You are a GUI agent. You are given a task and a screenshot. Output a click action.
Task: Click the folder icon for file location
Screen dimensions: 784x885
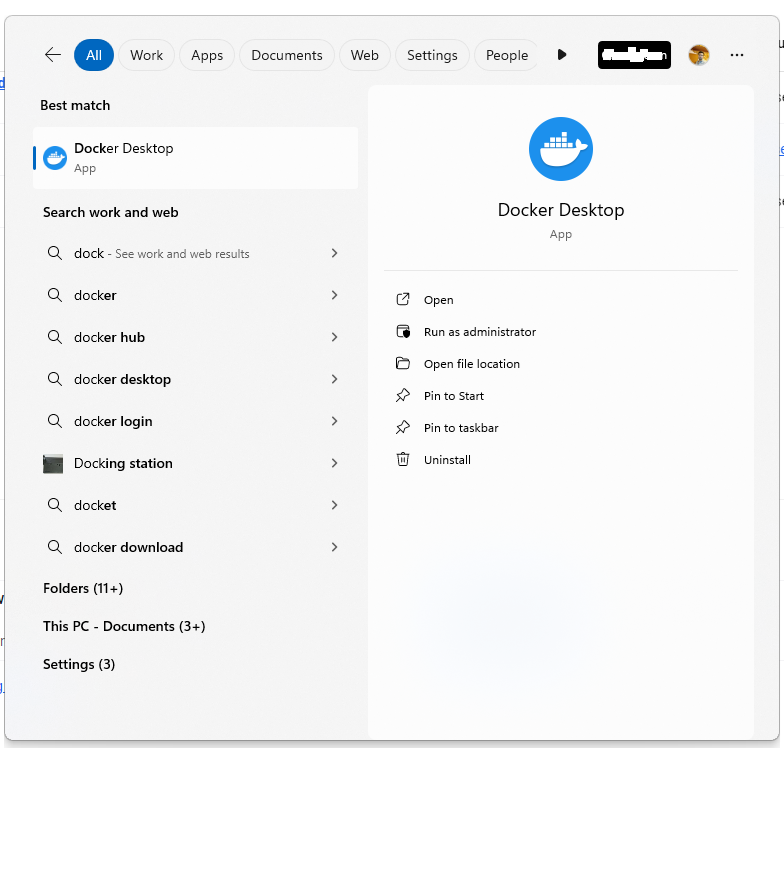point(403,363)
